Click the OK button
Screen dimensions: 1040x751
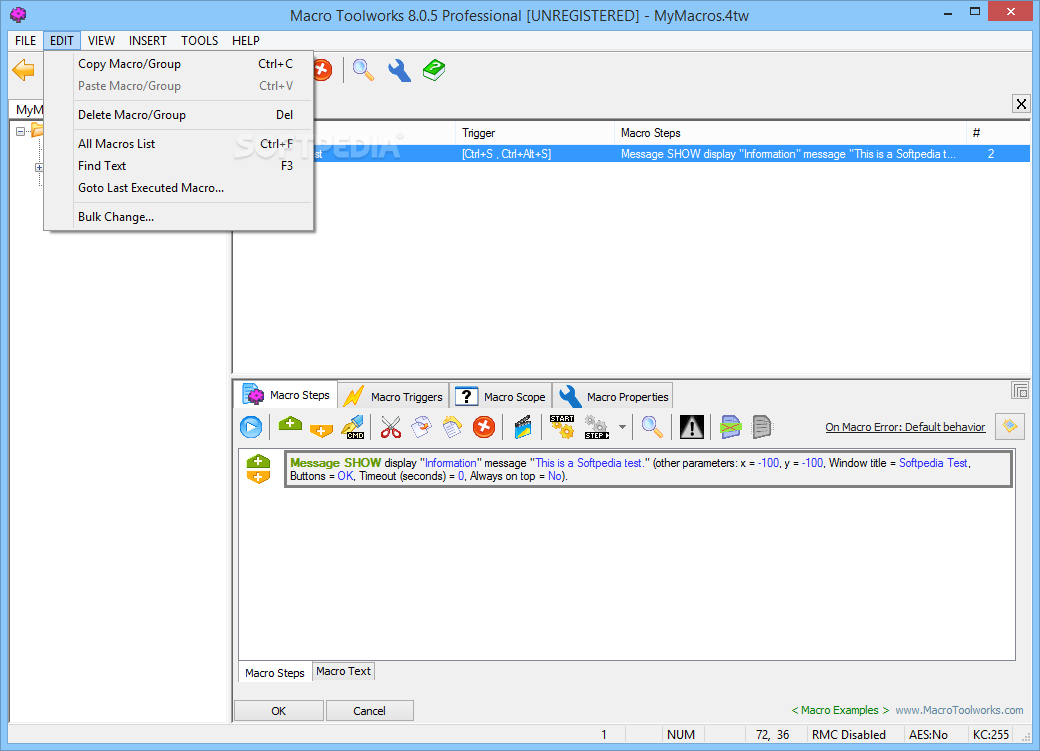[279, 711]
